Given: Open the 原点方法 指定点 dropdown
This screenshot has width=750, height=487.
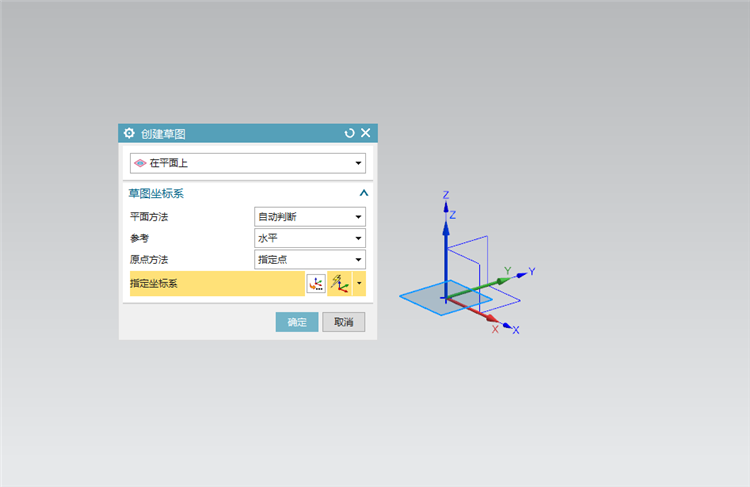Looking at the screenshot, I should point(310,260).
